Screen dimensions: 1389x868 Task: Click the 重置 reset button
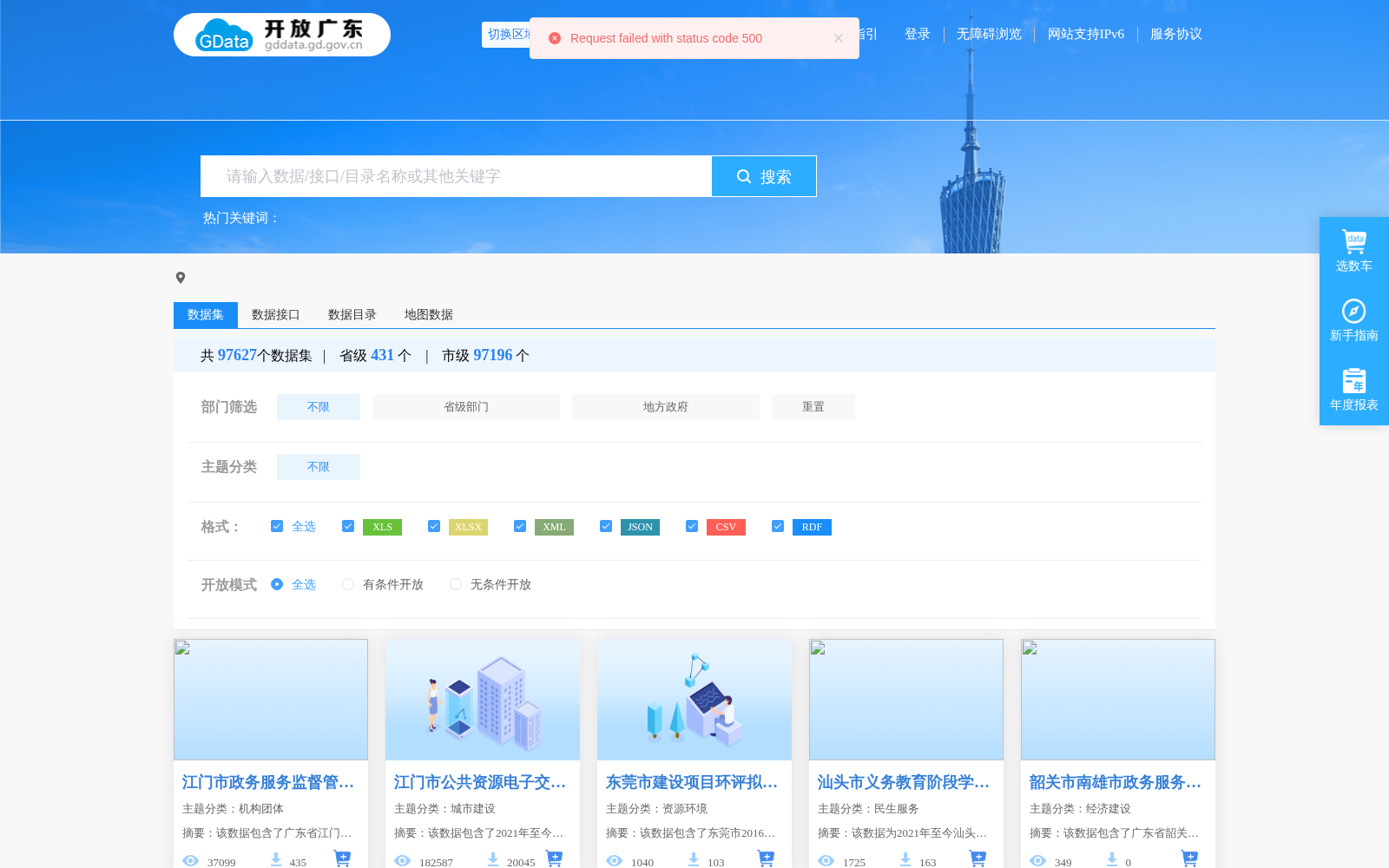click(x=813, y=407)
